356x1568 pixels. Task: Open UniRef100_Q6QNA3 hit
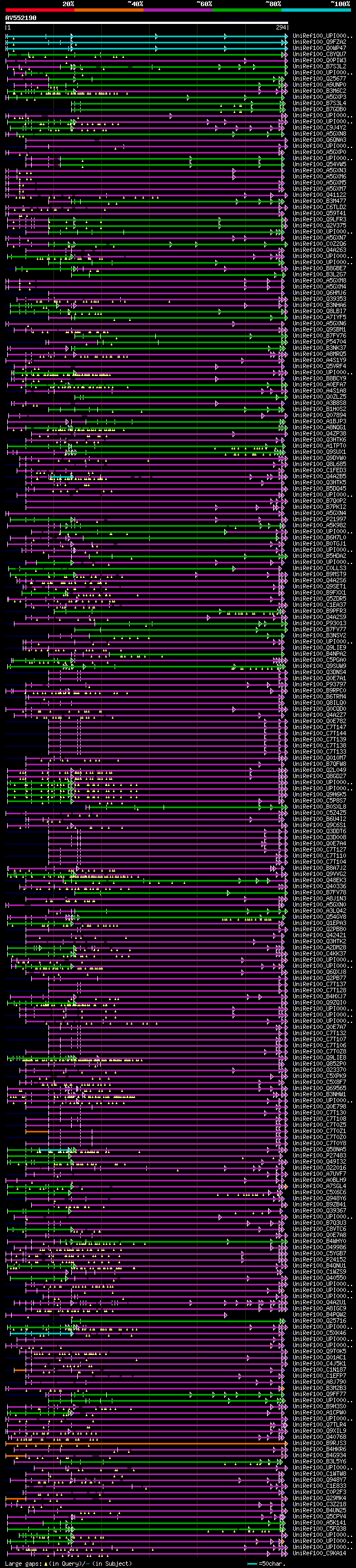(319, 140)
